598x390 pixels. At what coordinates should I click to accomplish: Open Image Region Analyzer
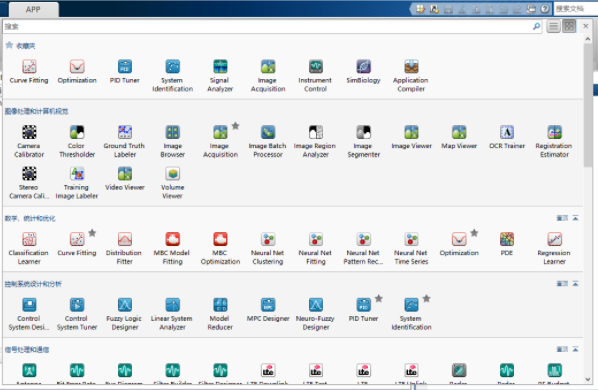(x=315, y=141)
